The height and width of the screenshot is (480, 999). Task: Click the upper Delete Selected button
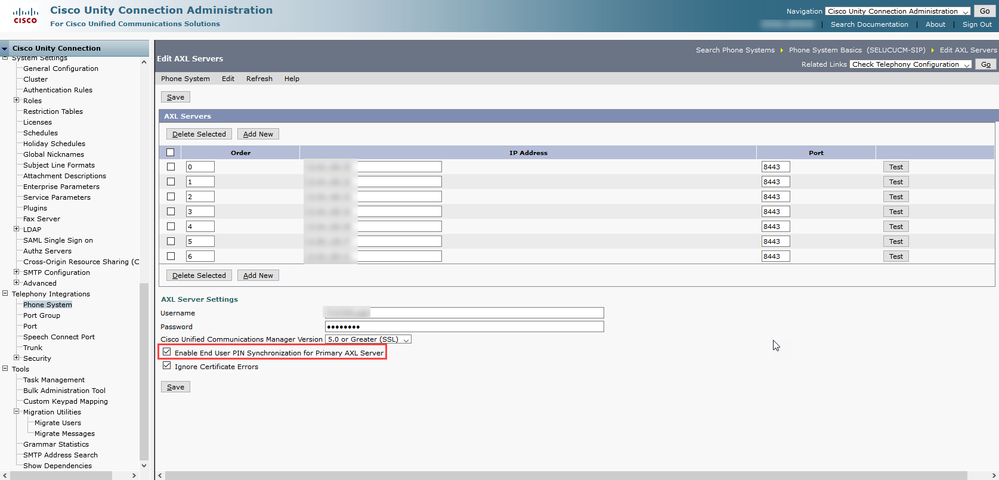coord(199,134)
